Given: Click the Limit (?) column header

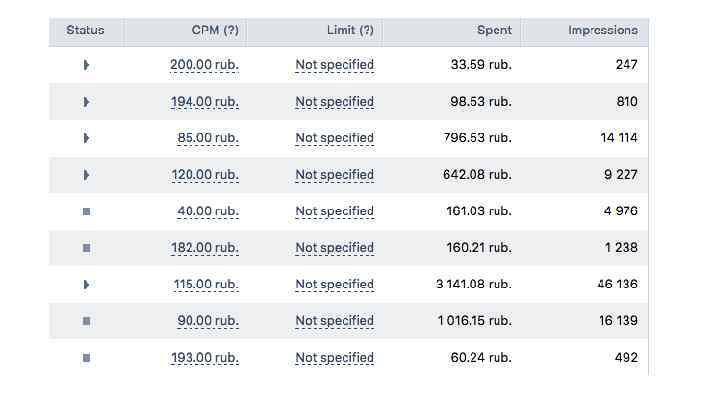Looking at the screenshot, I should pos(350,31).
